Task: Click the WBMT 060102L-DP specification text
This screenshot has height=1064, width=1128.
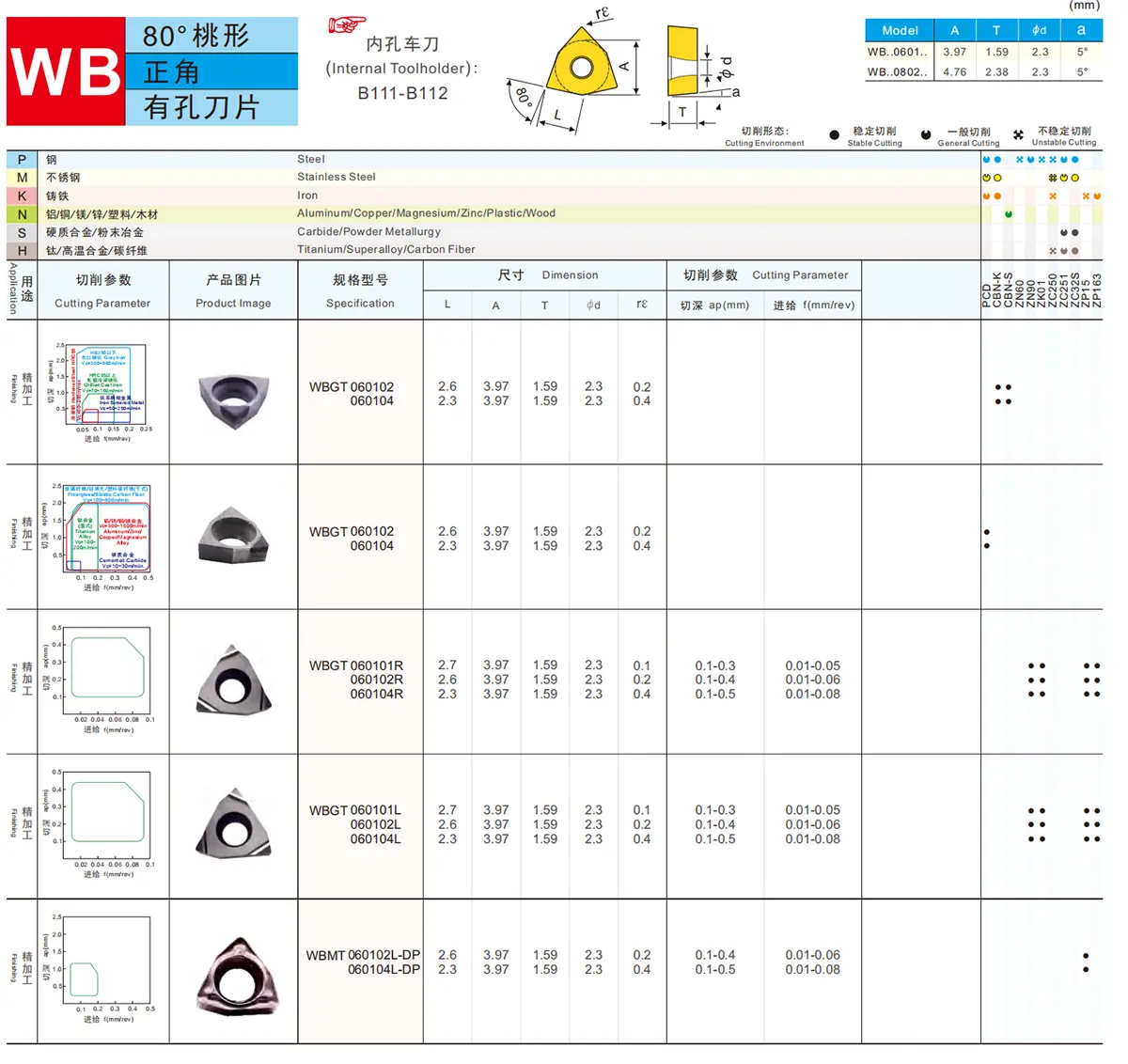Action: point(363,962)
